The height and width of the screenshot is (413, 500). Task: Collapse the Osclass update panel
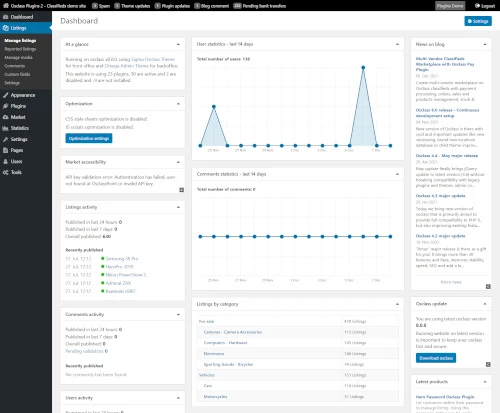(485, 304)
